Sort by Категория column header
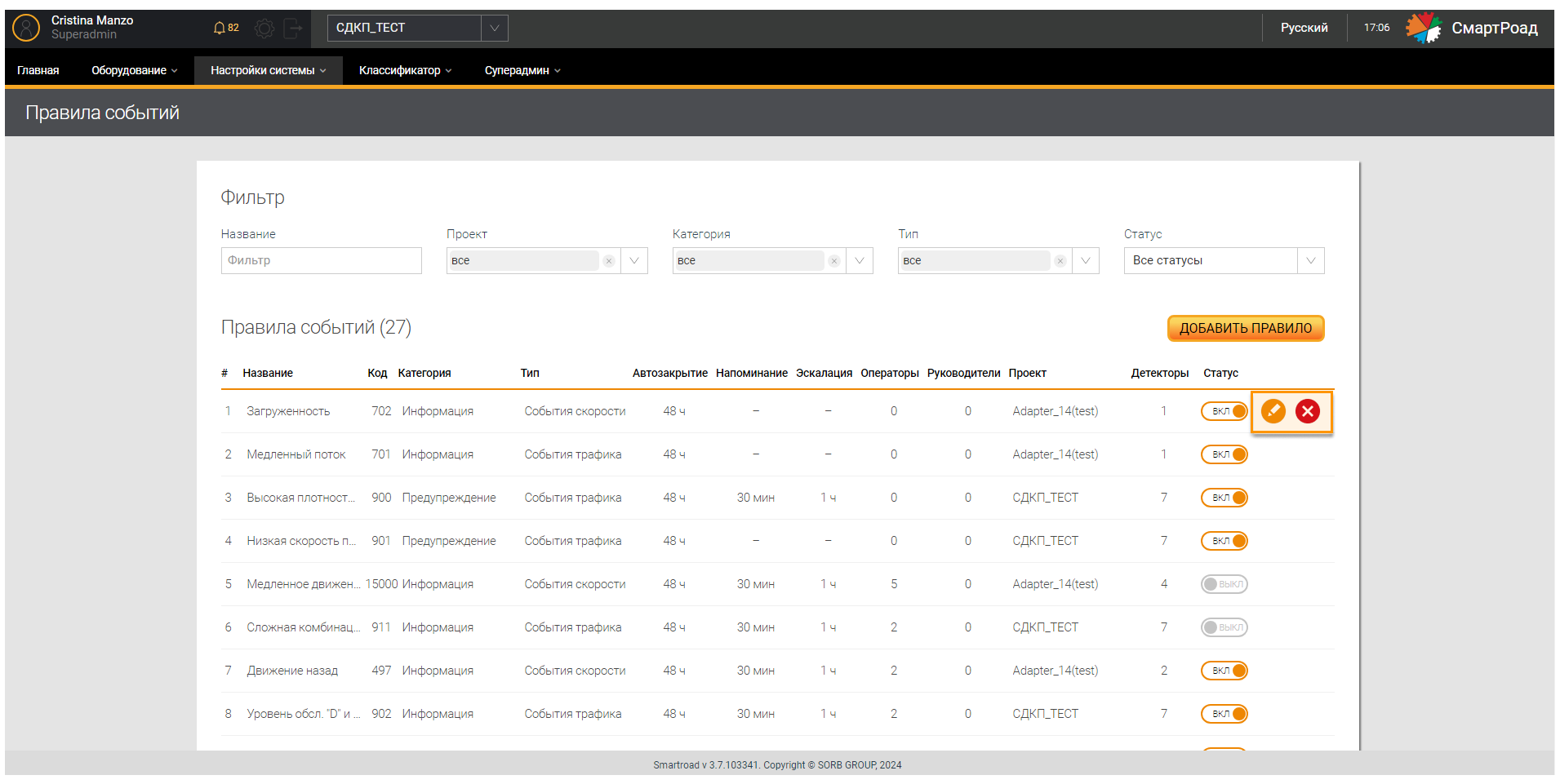 coord(424,373)
